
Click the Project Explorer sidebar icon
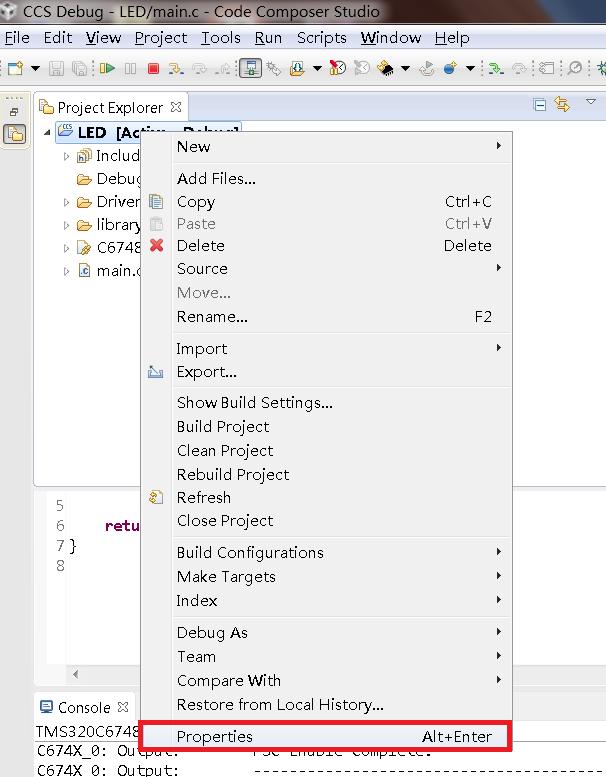point(15,134)
